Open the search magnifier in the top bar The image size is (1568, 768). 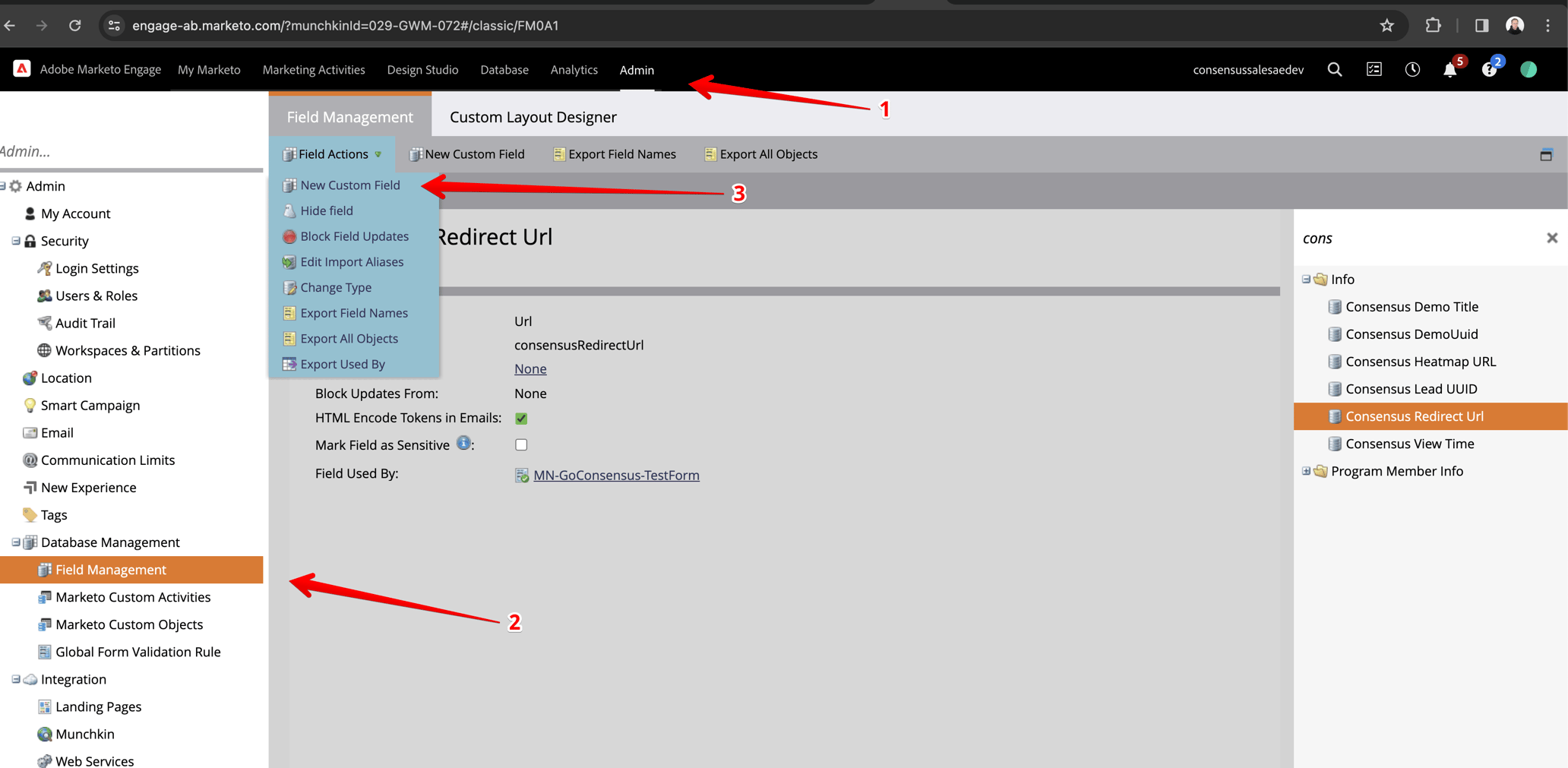[x=1335, y=69]
